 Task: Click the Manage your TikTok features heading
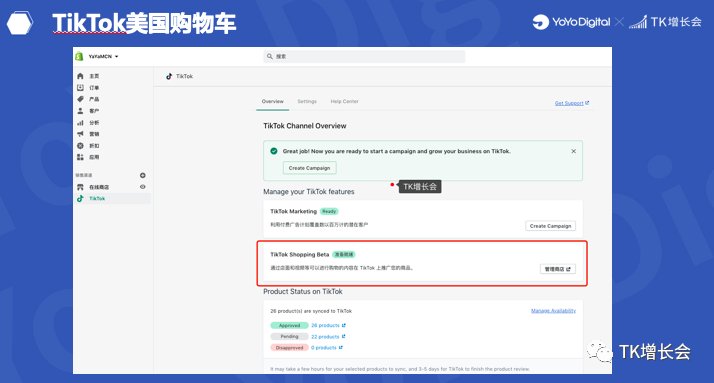[x=309, y=192]
